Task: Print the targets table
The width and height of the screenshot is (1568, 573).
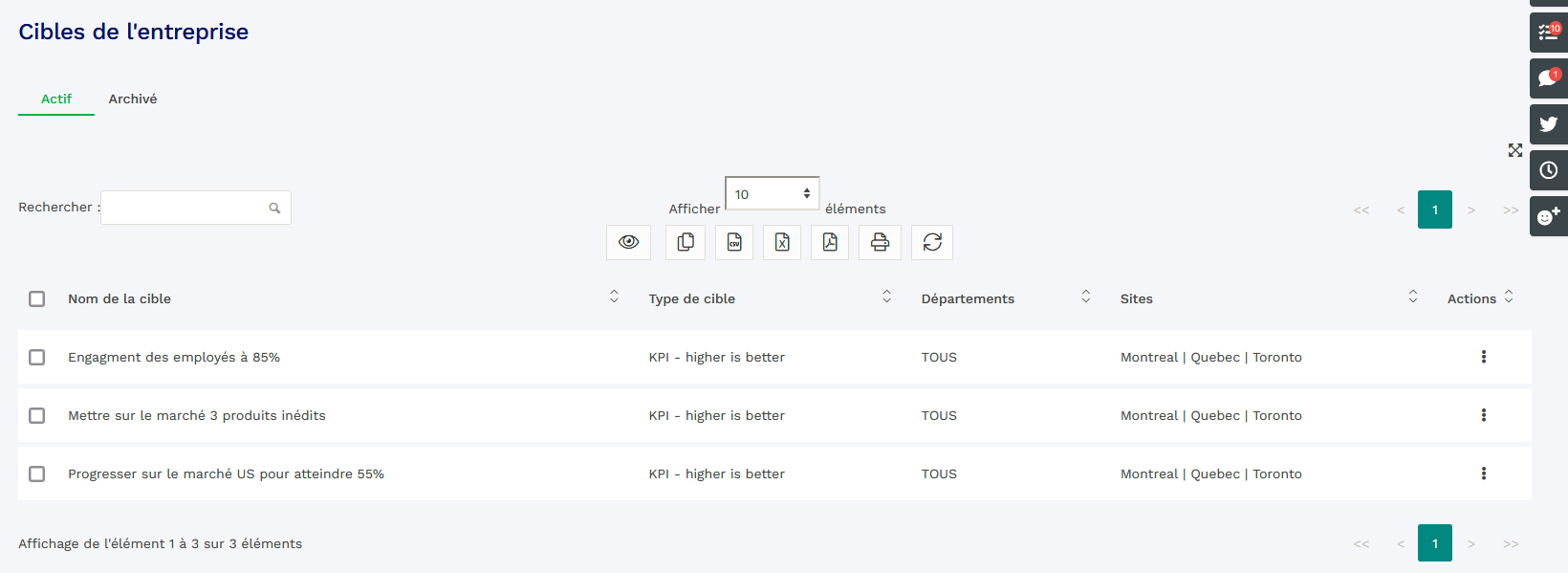Action: (x=880, y=242)
